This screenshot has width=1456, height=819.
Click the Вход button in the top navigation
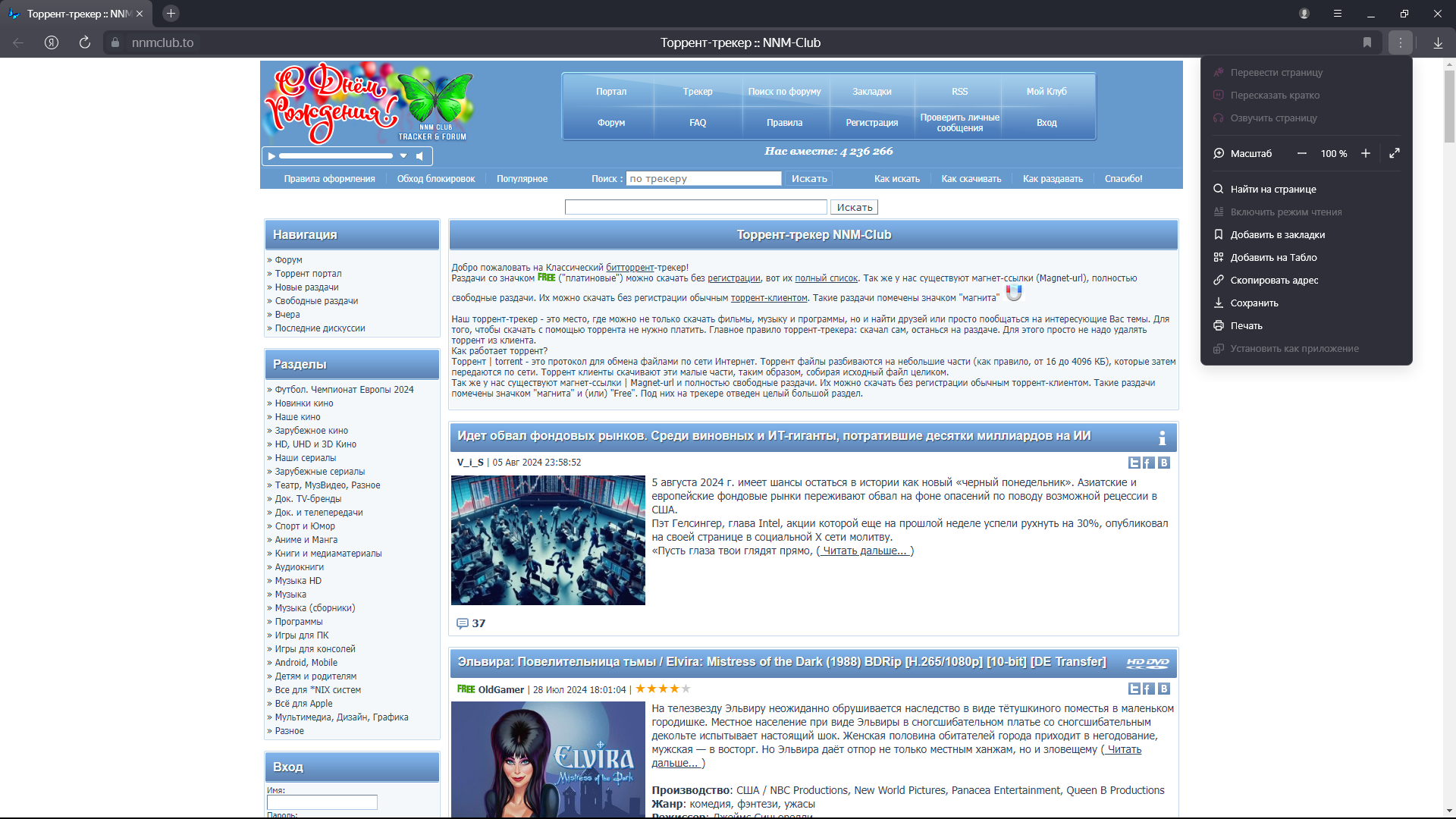[x=1046, y=122]
